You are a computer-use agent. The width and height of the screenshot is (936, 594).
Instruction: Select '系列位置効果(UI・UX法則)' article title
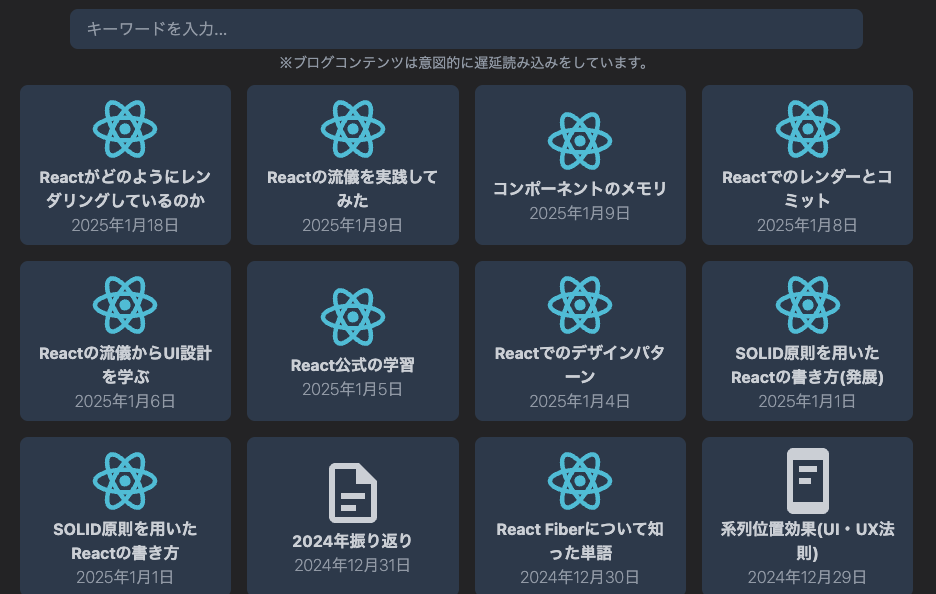coord(807,540)
